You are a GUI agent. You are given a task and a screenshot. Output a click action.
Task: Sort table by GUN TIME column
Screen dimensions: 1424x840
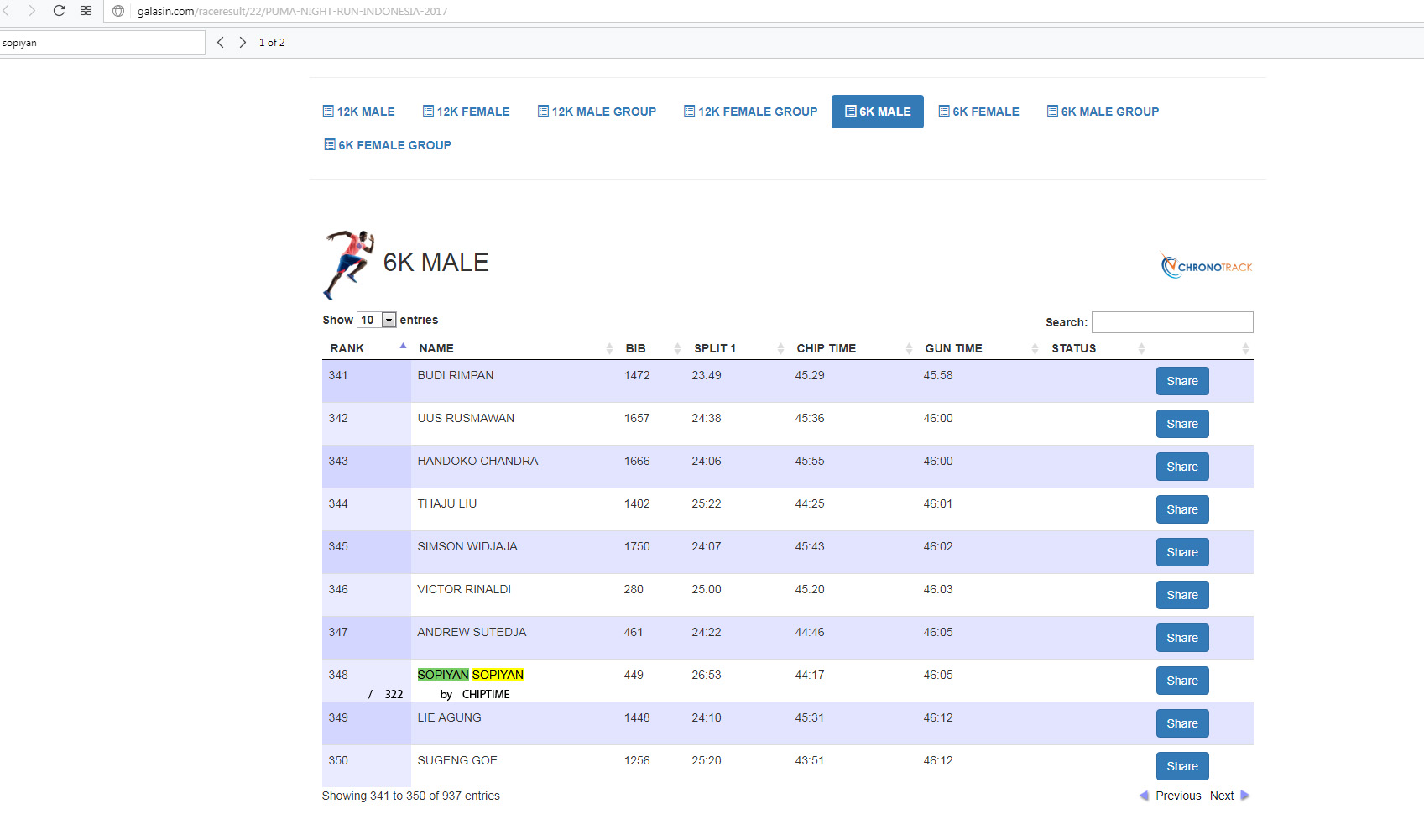[953, 348]
